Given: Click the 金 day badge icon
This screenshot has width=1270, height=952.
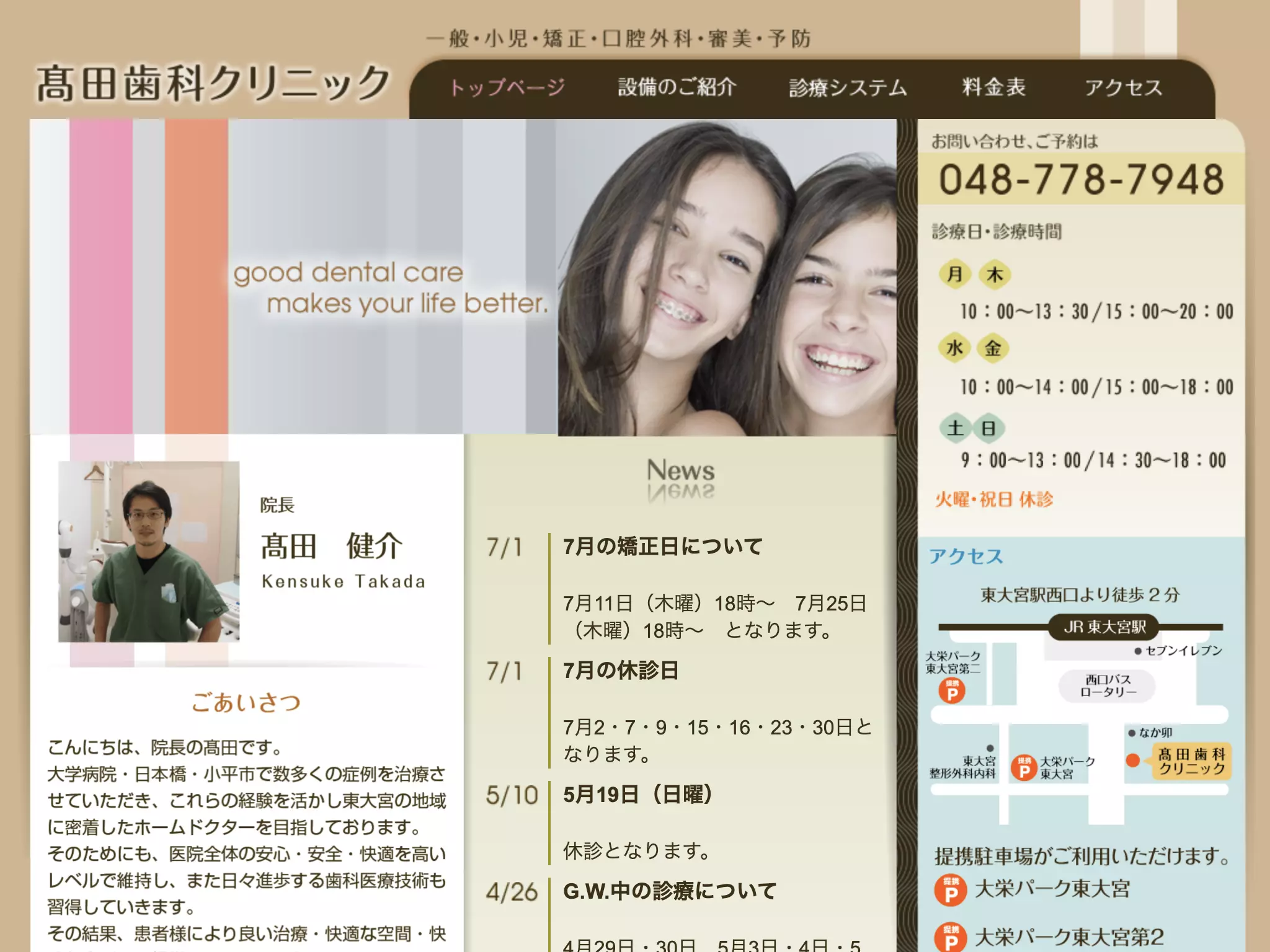Looking at the screenshot, I should point(993,348).
